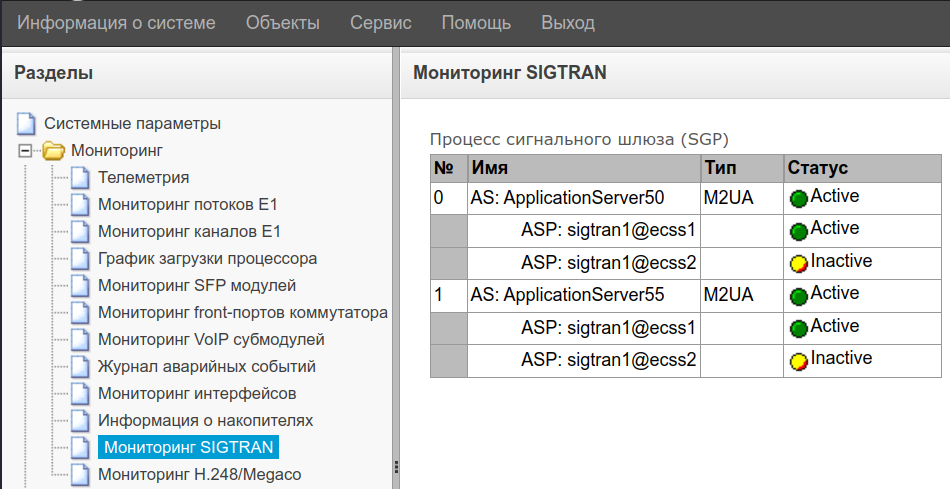Open Информация о накопителях page
Screen dimensions: 950x489
point(205,421)
